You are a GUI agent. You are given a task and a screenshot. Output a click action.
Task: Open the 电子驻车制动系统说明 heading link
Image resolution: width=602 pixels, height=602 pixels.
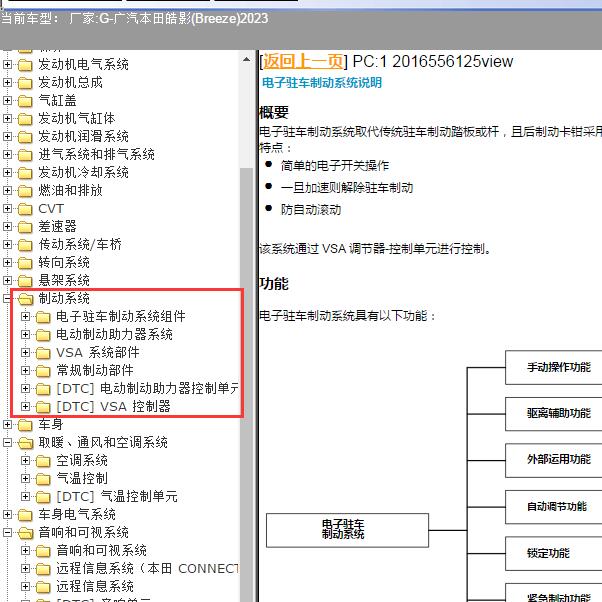[322, 83]
